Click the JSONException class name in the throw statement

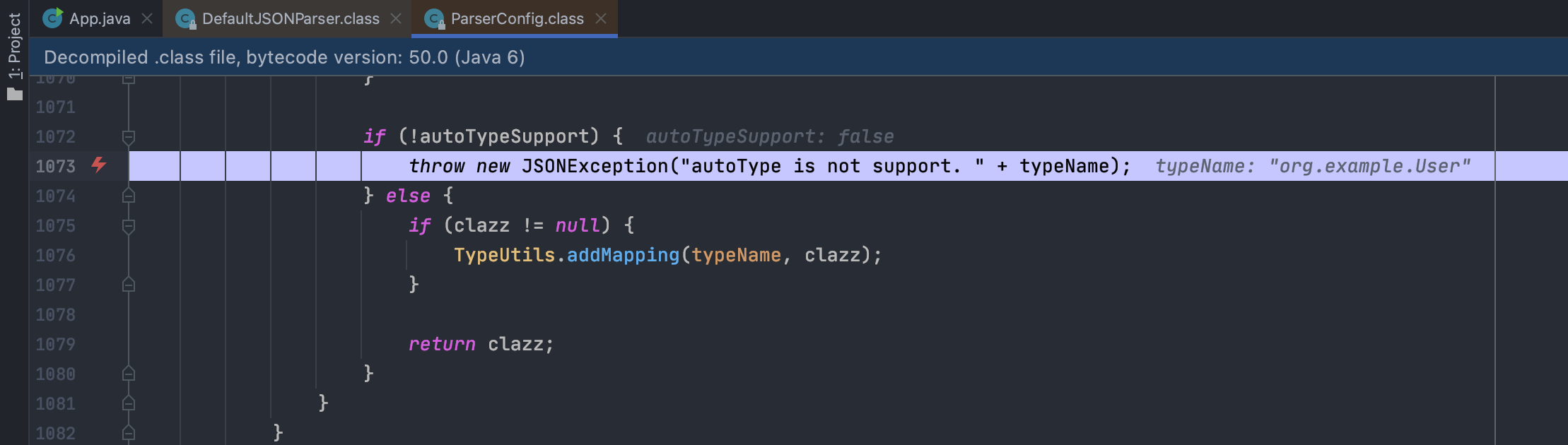coord(595,166)
